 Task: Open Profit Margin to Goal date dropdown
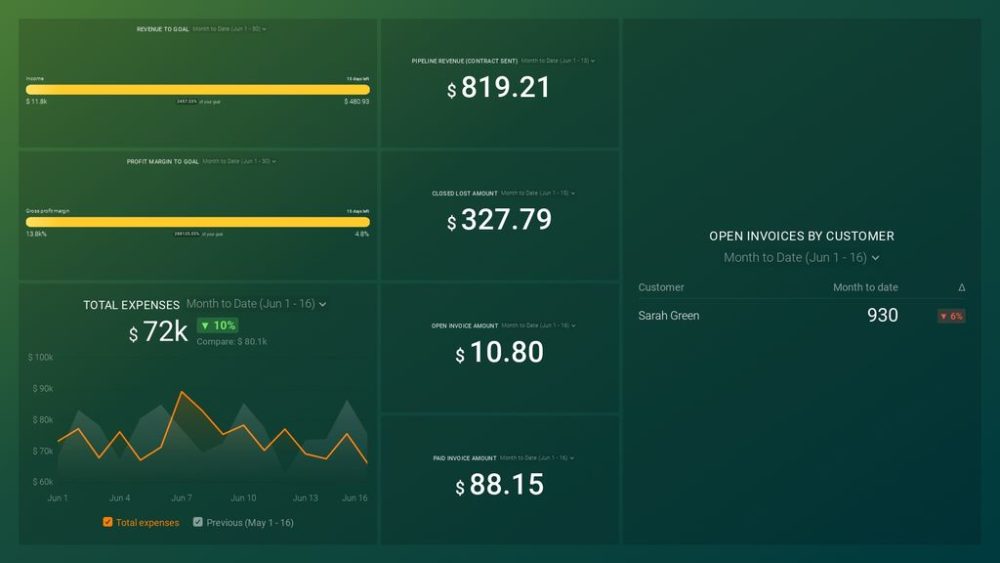pos(239,160)
